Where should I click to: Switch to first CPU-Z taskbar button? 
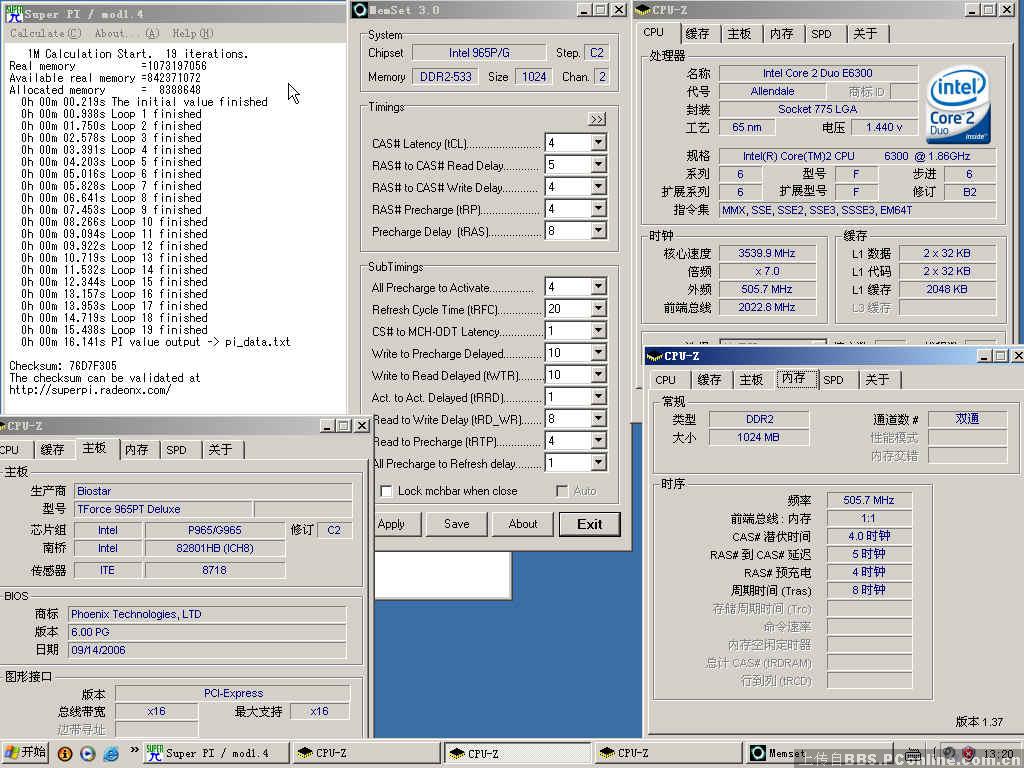tap(366, 753)
